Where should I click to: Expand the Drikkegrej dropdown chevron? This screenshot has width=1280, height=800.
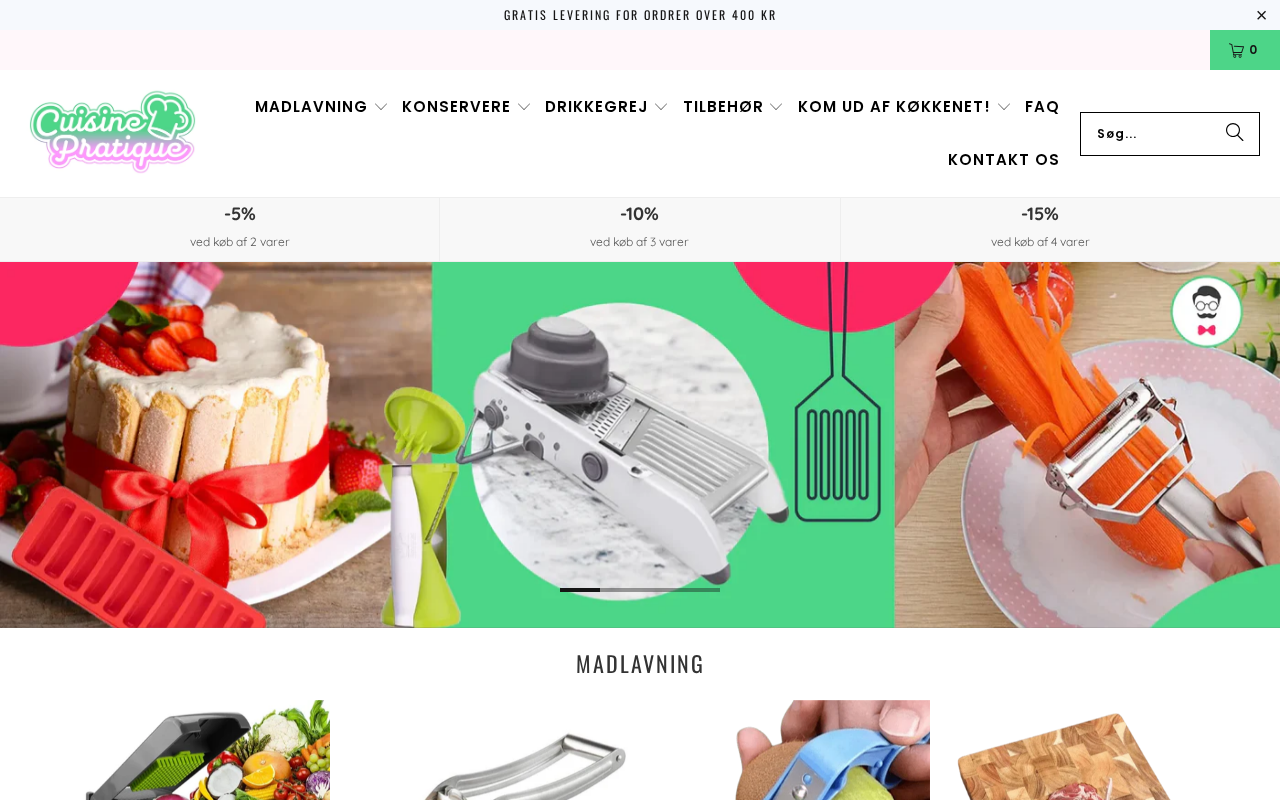(x=661, y=107)
